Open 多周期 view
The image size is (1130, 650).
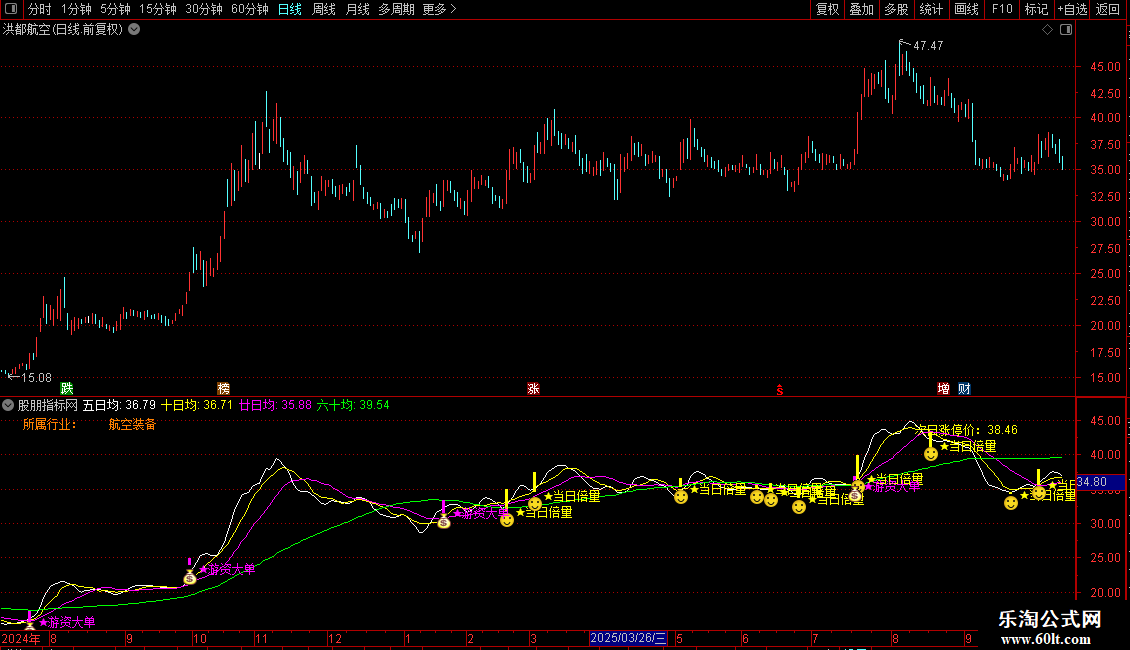pos(396,9)
